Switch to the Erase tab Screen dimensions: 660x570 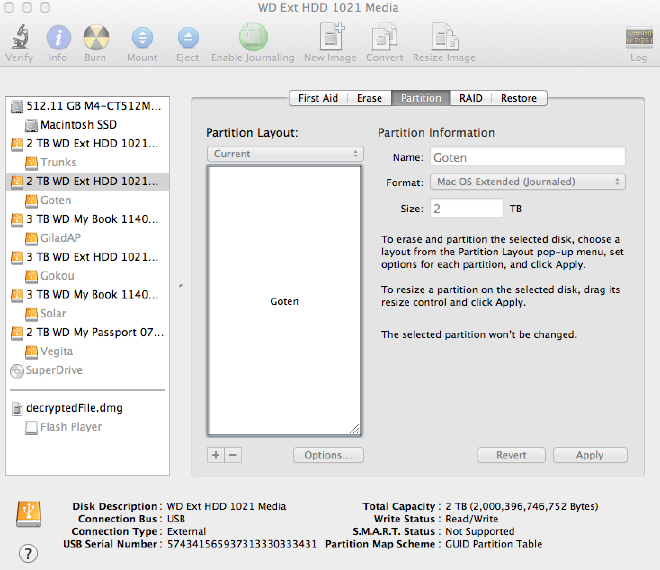369,98
